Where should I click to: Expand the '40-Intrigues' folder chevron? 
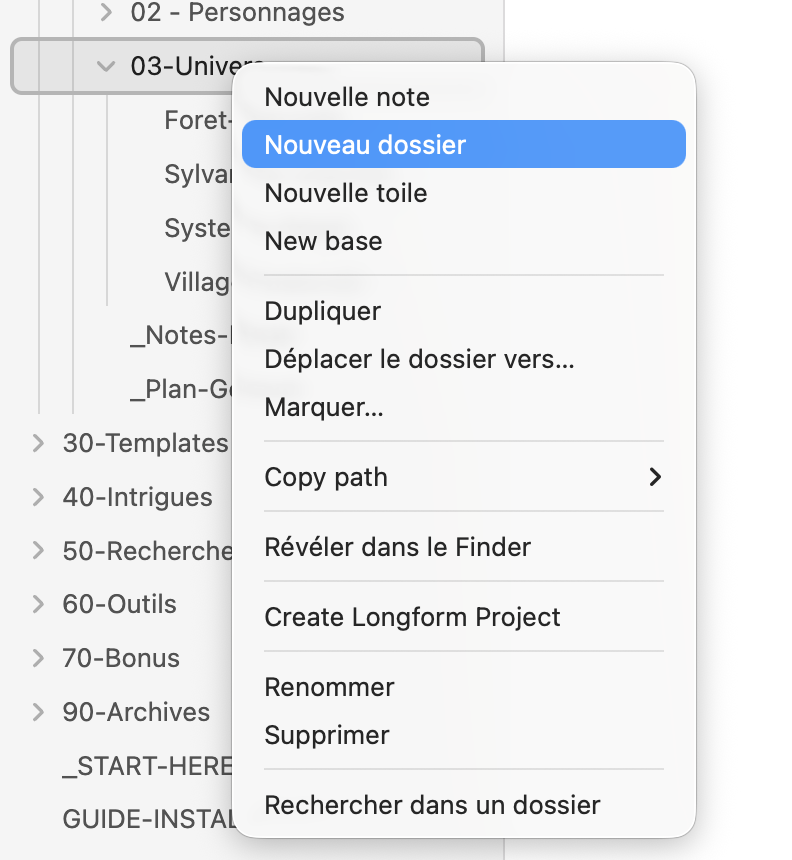tap(38, 497)
